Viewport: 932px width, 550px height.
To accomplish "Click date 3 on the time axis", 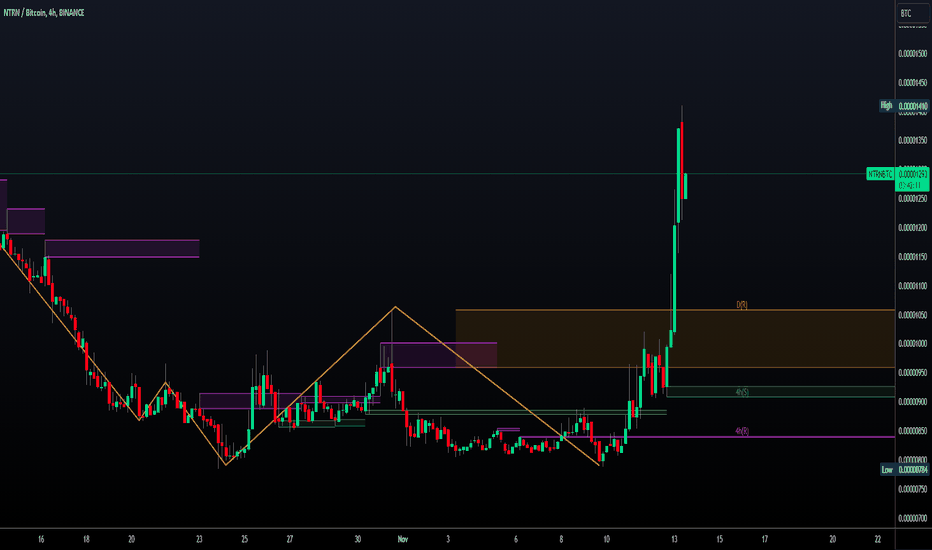I will (448, 539).
